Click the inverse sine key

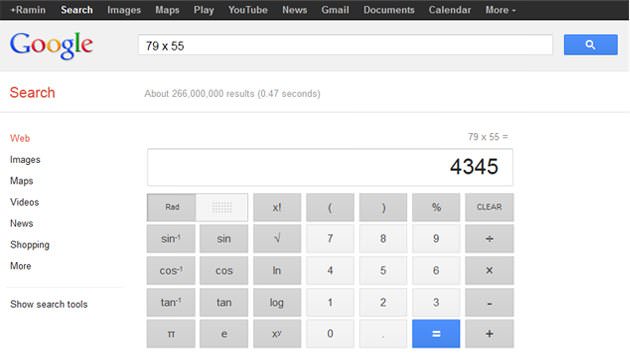click(171, 239)
